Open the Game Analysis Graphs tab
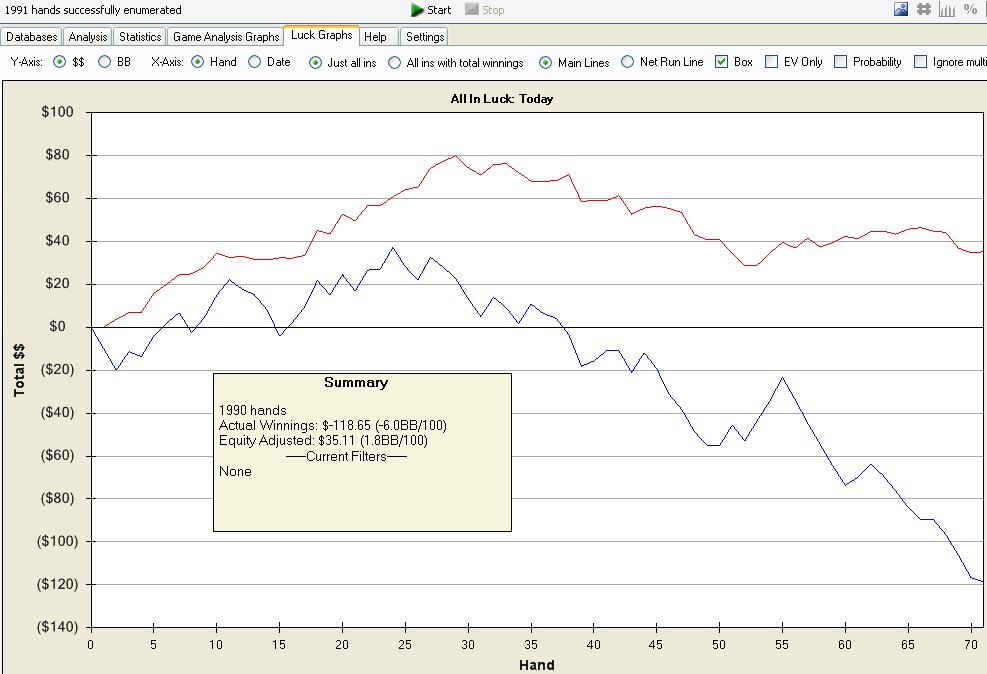The height and width of the screenshot is (674, 987). [x=226, y=37]
